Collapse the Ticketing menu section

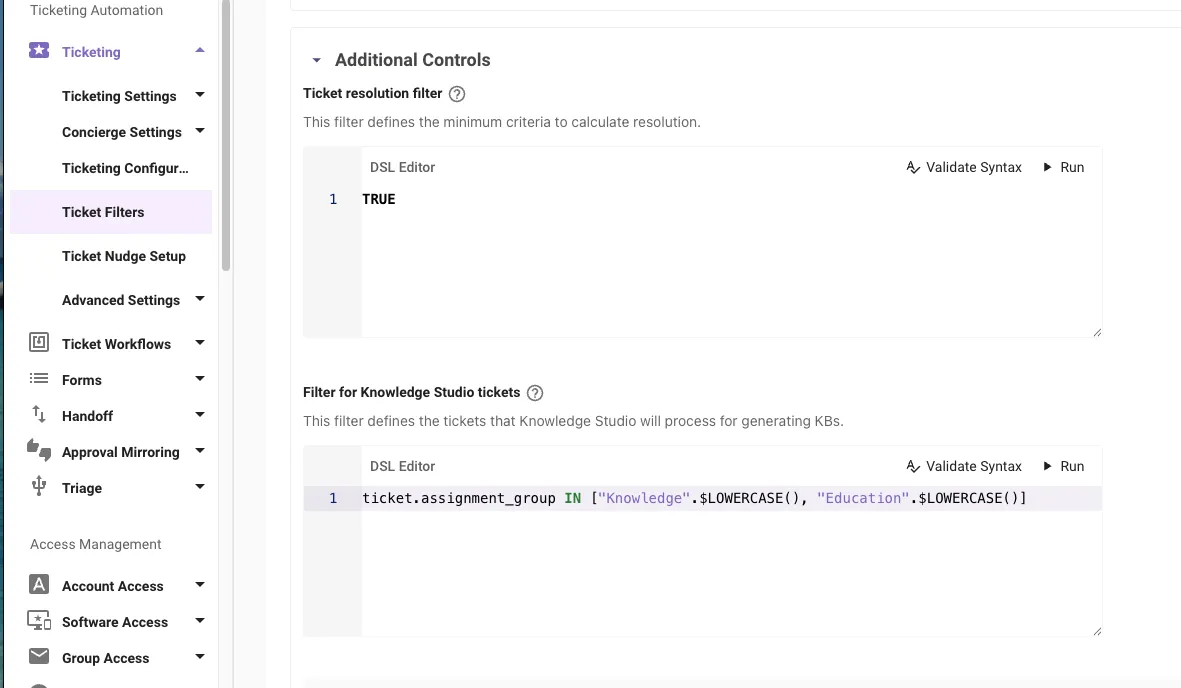point(200,50)
